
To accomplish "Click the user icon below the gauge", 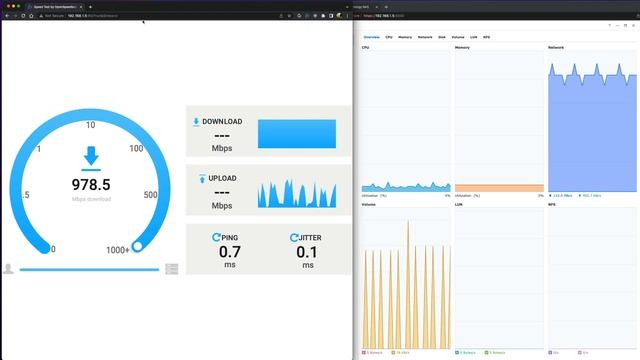I will pos(8,269).
